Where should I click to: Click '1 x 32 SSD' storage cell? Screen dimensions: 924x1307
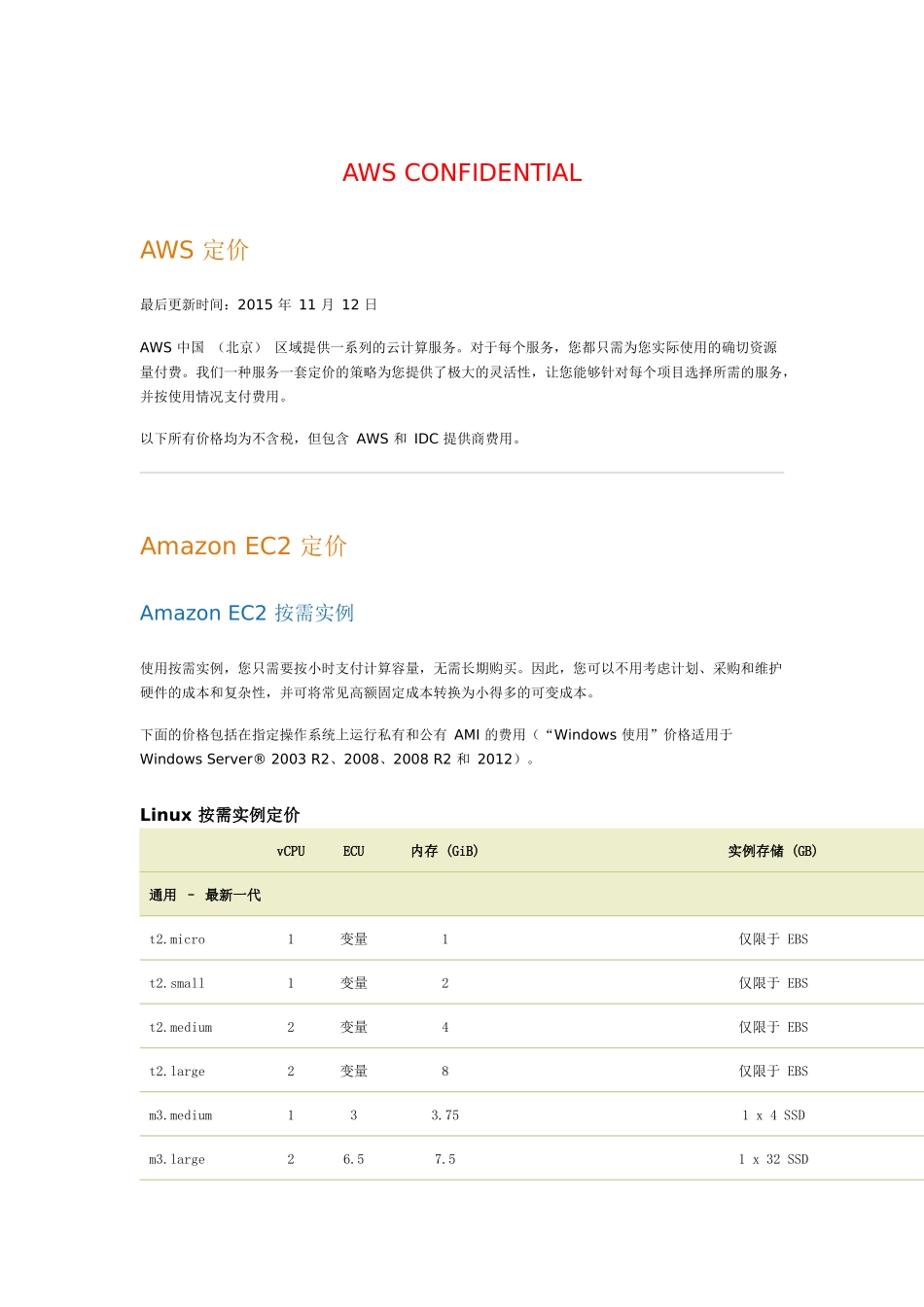773,1159
